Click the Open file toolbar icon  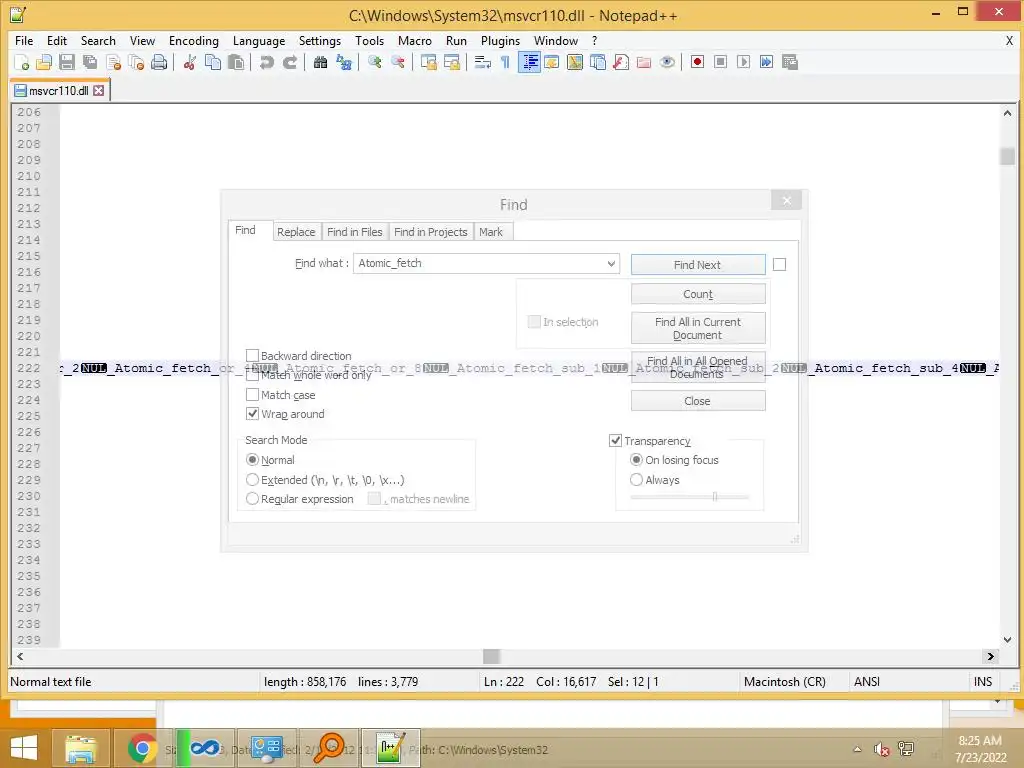pyautogui.click(x=44, y=63)
